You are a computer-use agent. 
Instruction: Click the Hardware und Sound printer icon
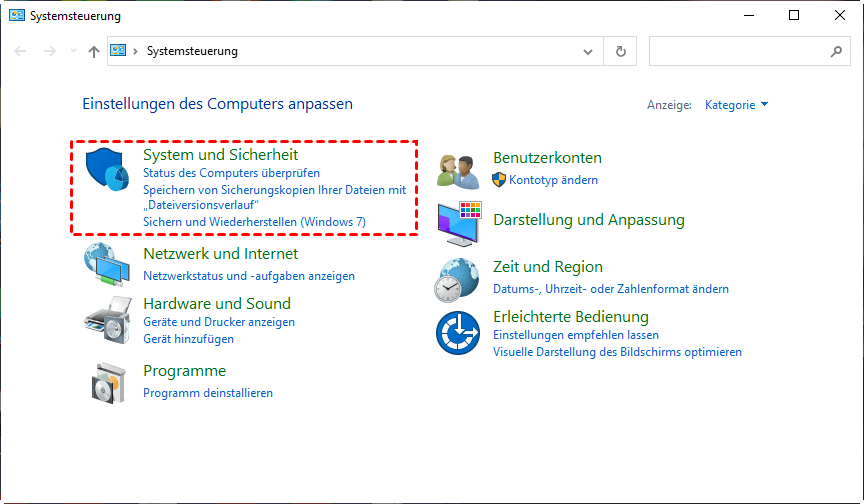(x=106, y=320)
